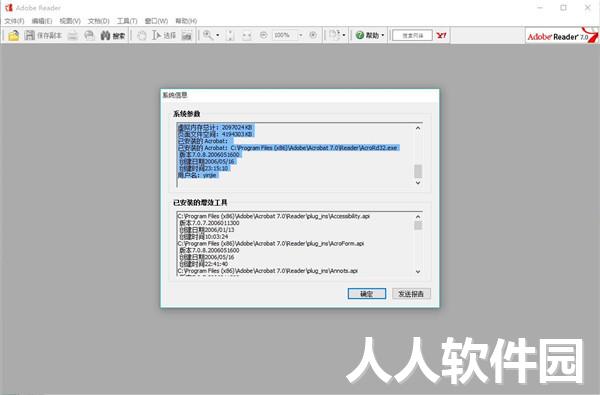Click the 创建日期2006/01/13 line
The height and width of the screenshot is (395, 600).
[207, 230]
